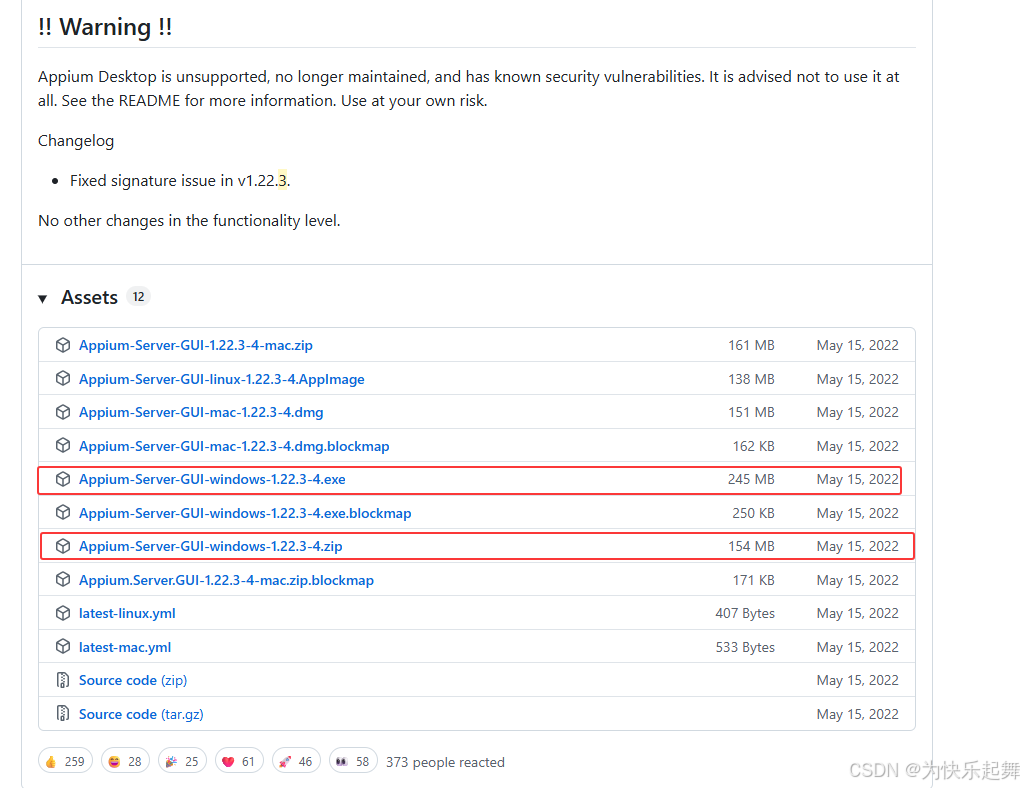Click May 15, 2022 date of Source code (tar.gz)
Screen dimensions: 1024x788
point(857,715)
